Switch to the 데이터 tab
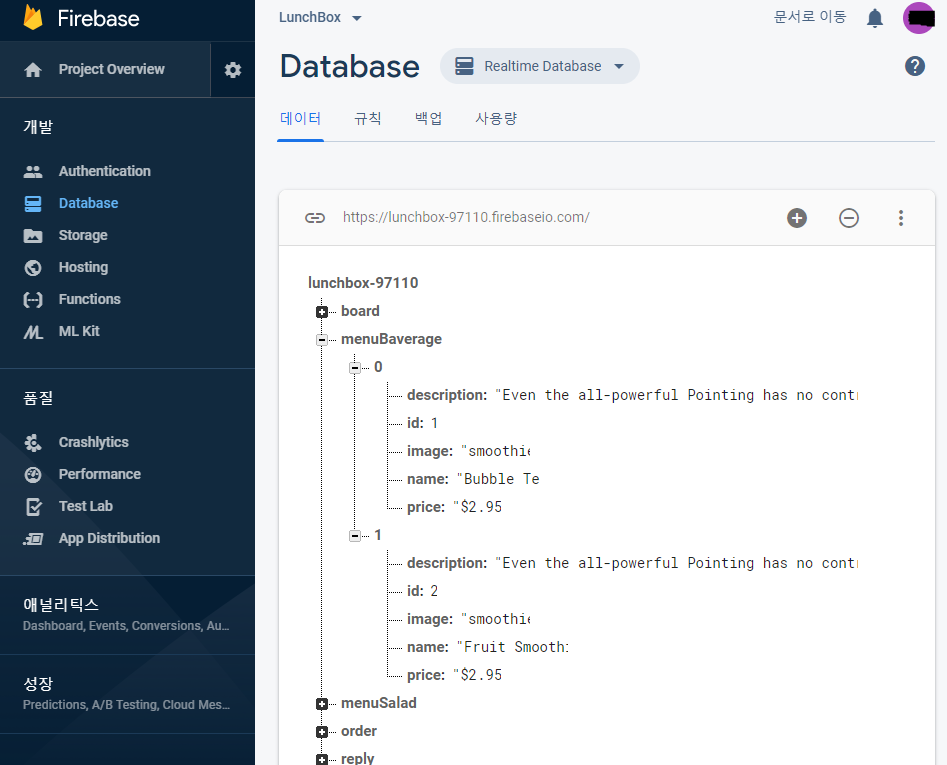Viewport: 947px width, 765px height. point(300,118)
